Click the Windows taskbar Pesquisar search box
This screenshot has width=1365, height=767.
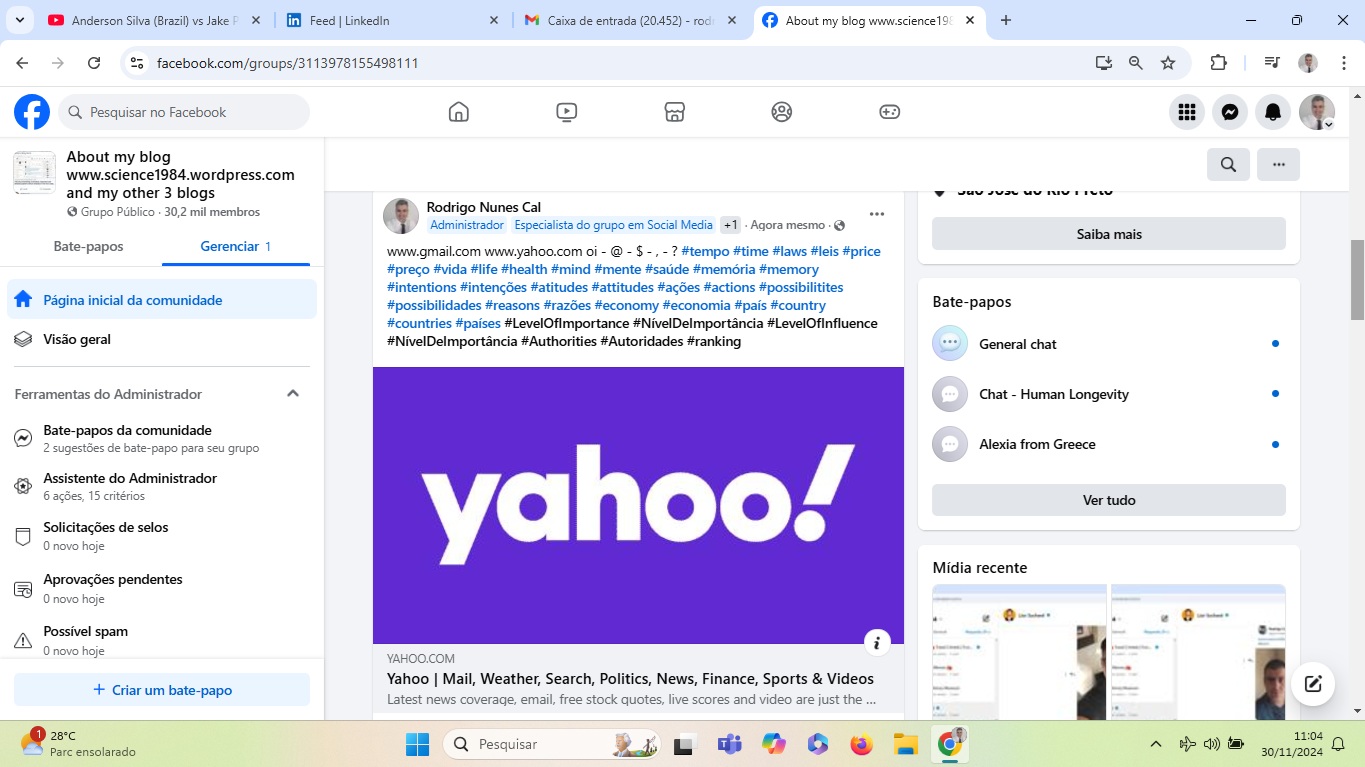[552, 744]
